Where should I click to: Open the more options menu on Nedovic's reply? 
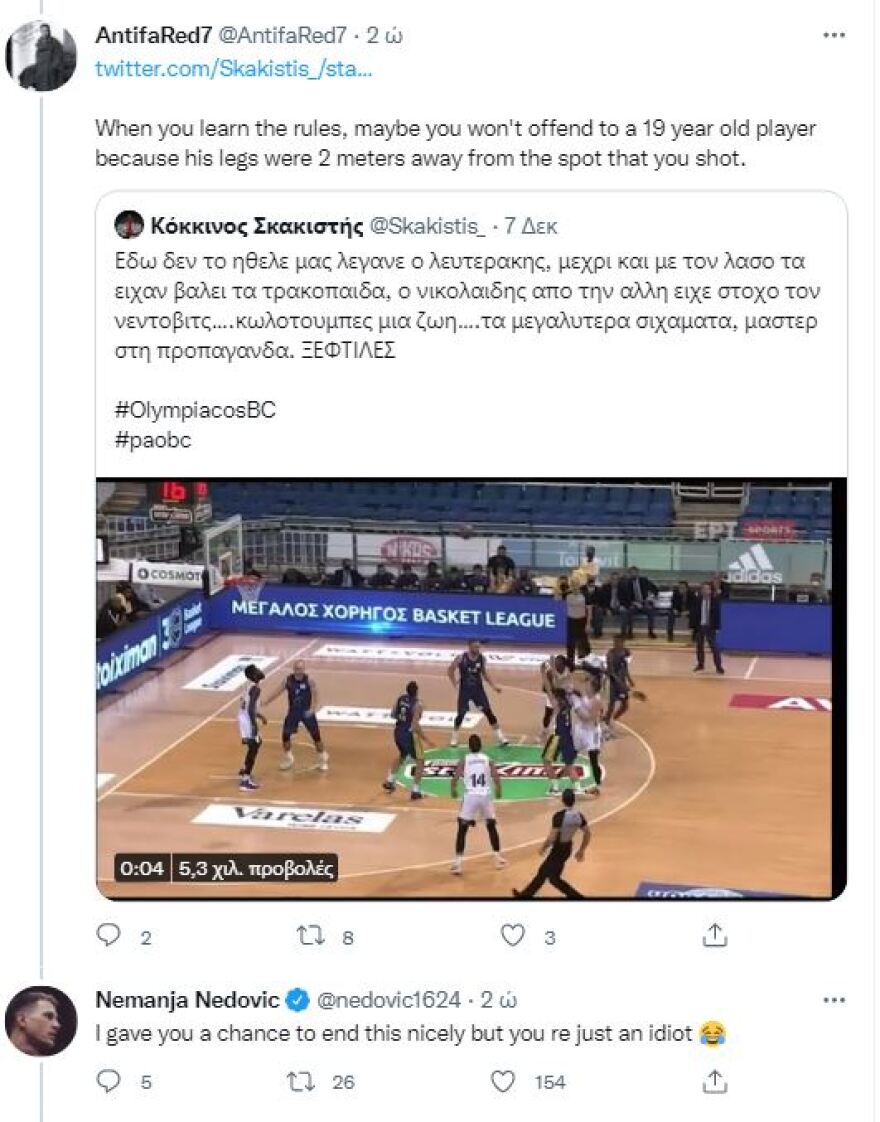(832, 1000)
